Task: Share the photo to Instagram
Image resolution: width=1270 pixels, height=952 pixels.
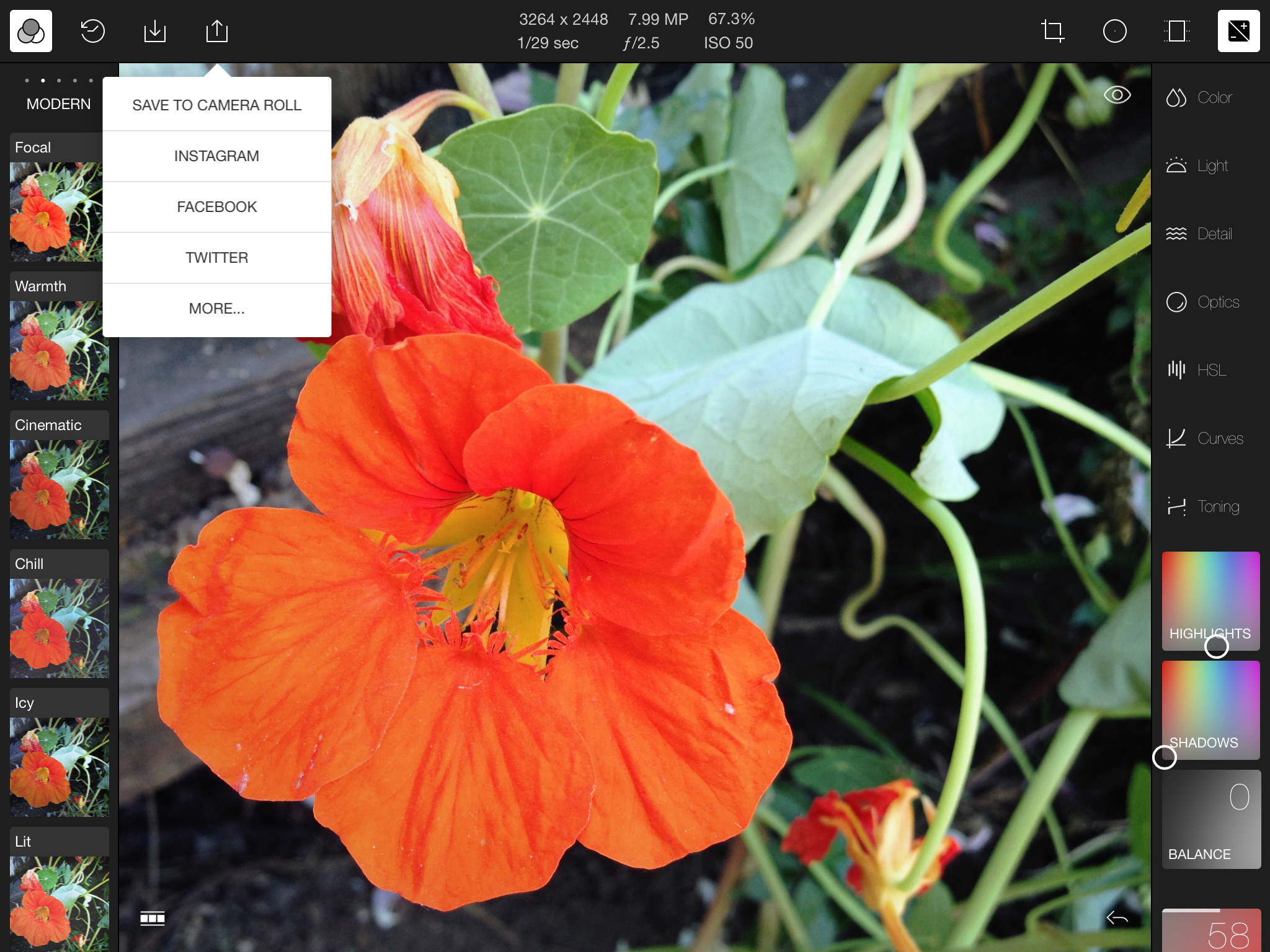Action: [217, 156]
